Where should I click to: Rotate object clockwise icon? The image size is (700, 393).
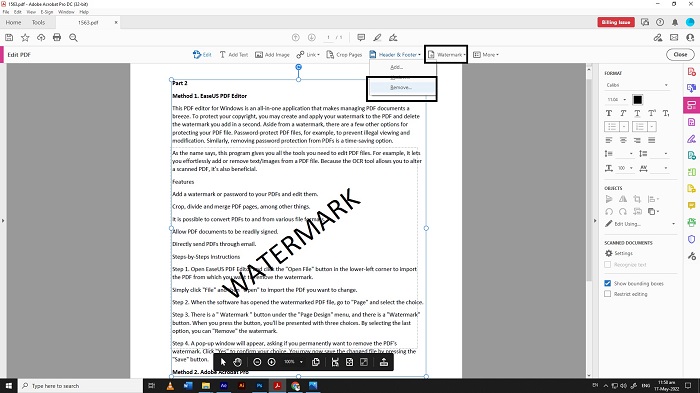pos(623,212)
